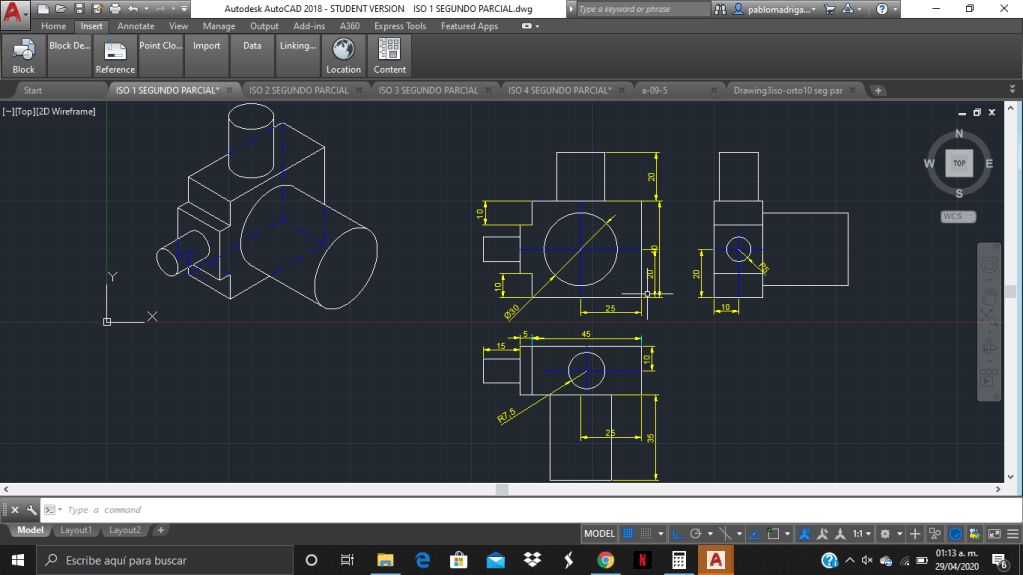Open Google Chrome from the Windows taskbar
The image size is (1023, 575).
pos(605,560)
